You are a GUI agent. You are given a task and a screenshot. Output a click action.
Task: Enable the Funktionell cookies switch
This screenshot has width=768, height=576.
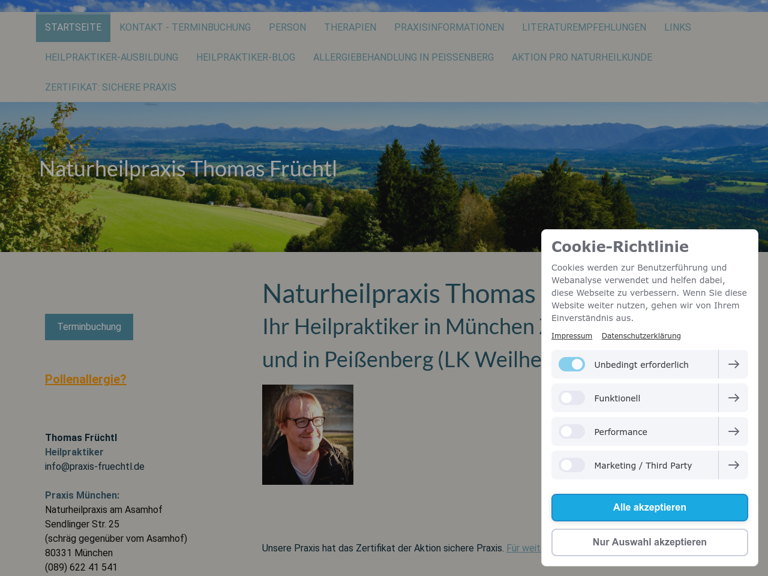(572, 398)
